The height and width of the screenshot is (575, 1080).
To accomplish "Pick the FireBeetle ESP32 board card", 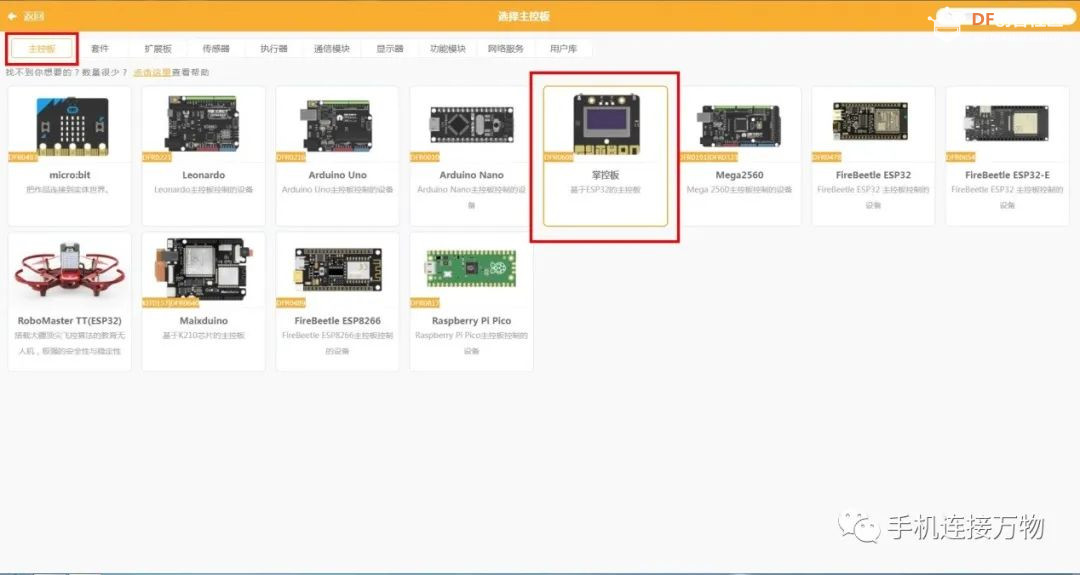I will [873, 156].
